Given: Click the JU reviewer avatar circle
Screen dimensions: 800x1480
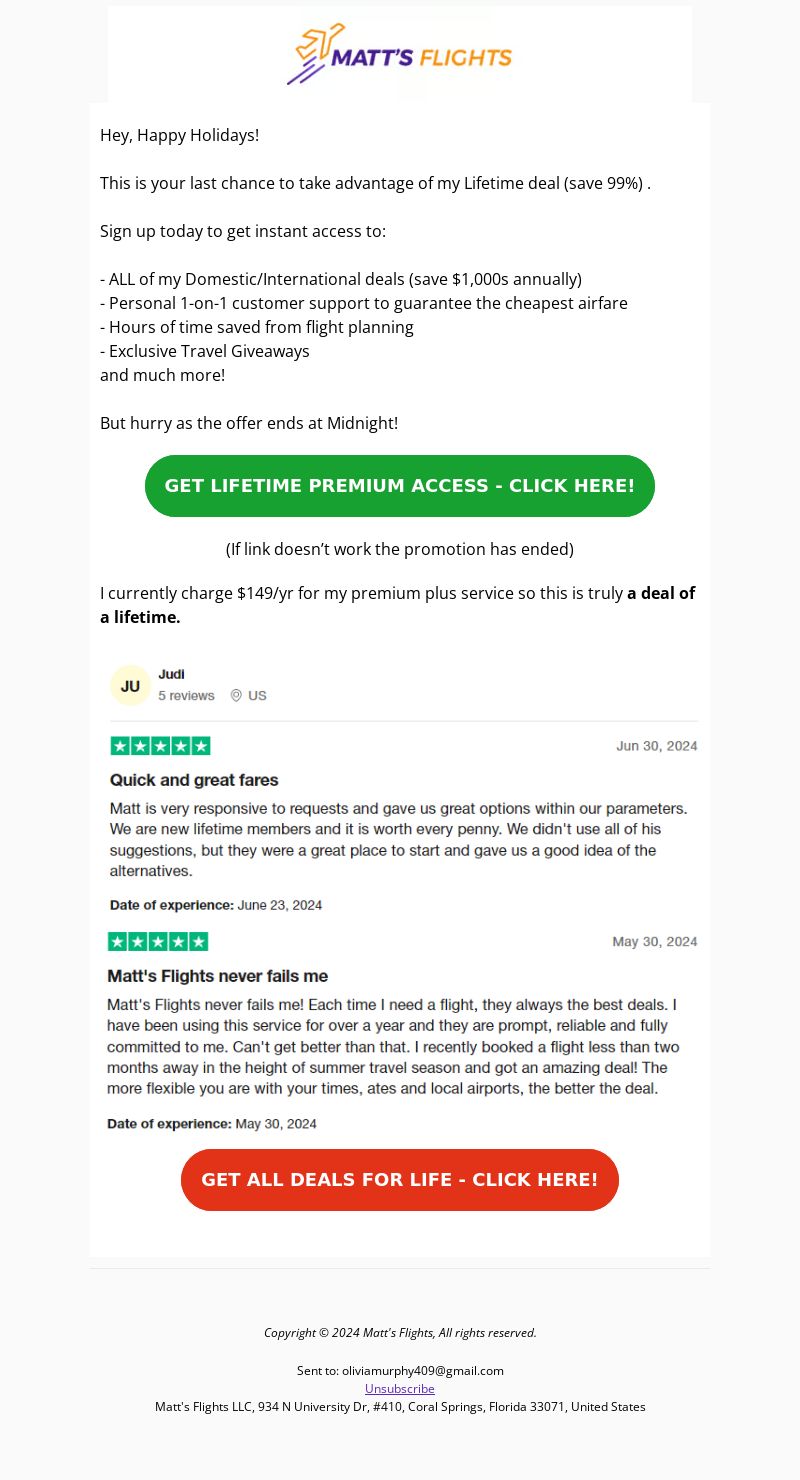Looking at the screenshot, I should [130, 686].
